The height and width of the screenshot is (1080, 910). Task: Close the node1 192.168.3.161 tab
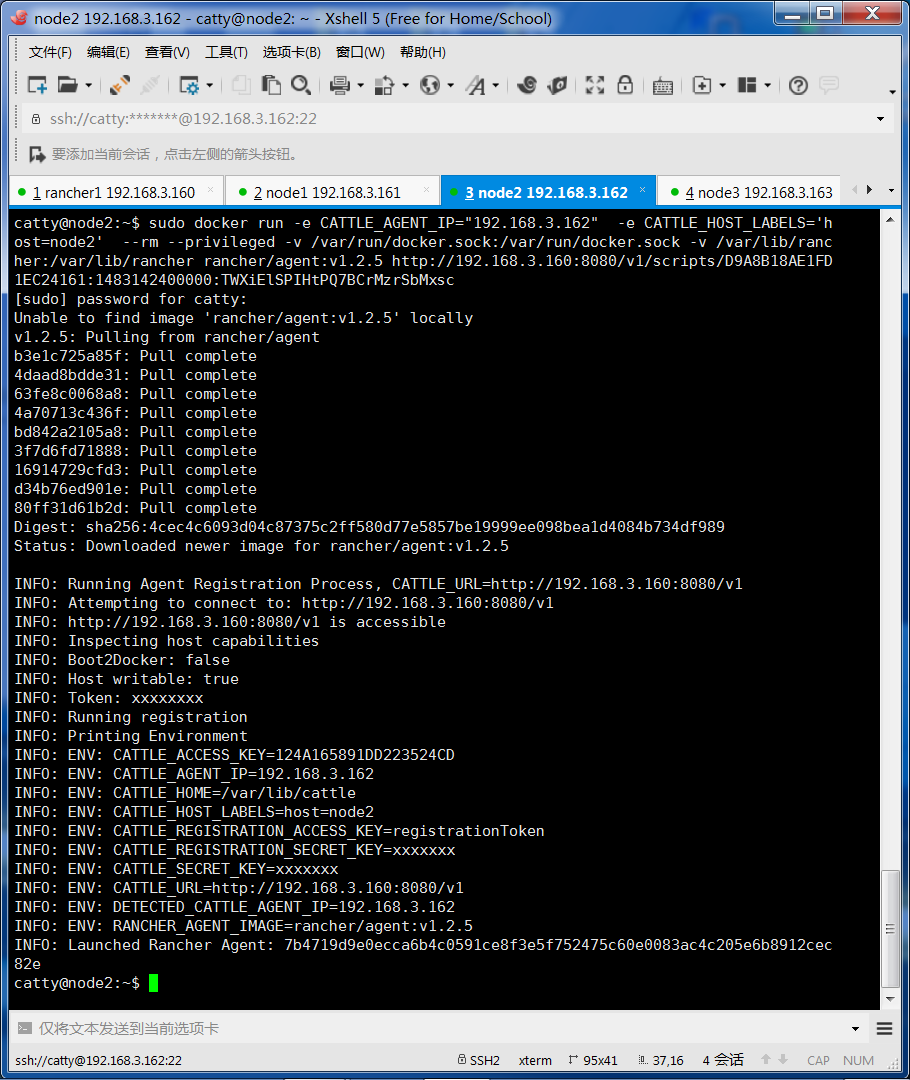tap(426, 189)
